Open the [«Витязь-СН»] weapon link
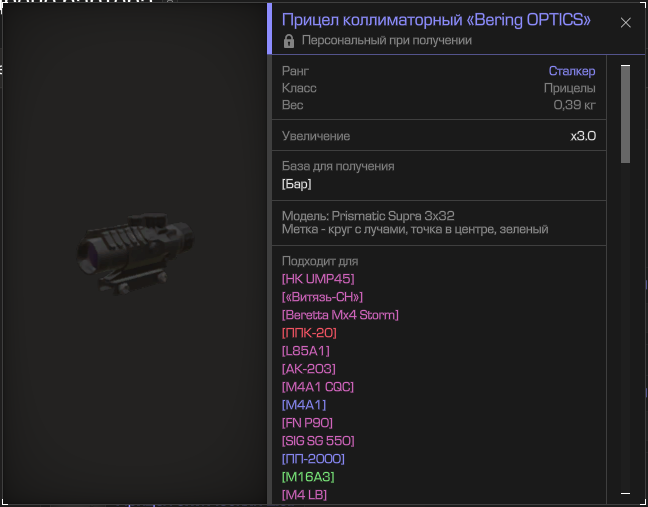The width and height of the screenshot is (648, 507). click(x=322, y=297)
